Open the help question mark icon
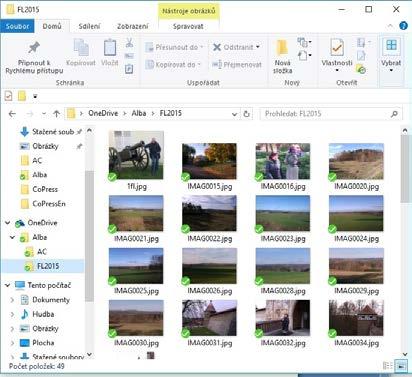412x377 pixels. 403,26
